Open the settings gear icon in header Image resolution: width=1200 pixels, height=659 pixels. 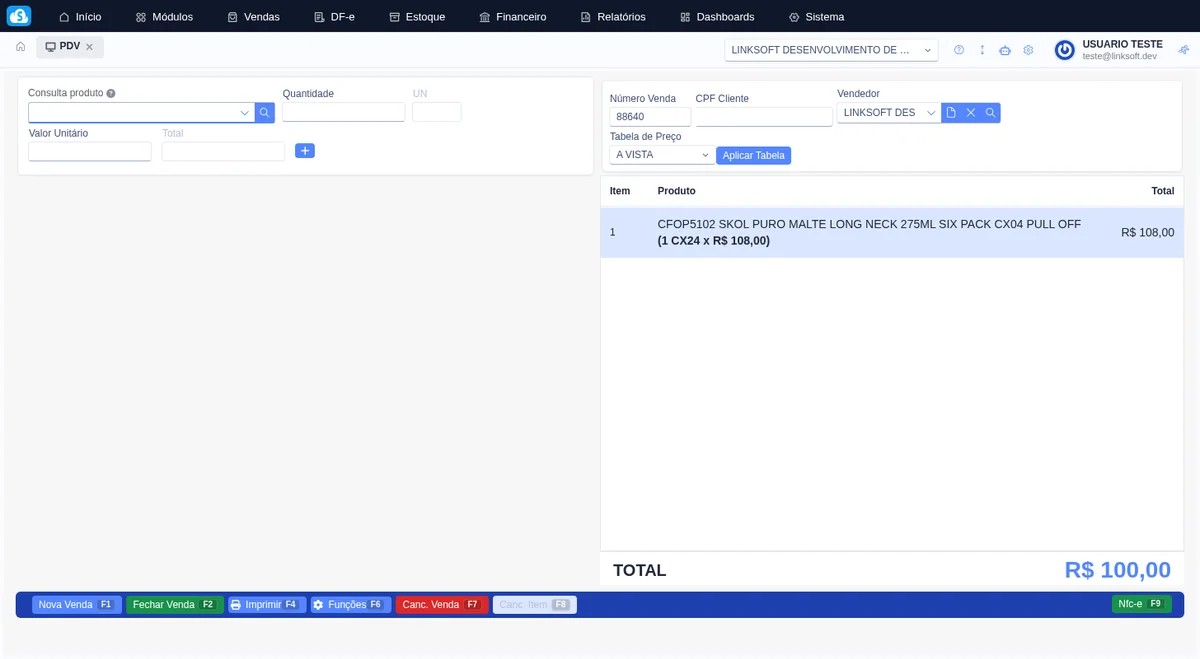pyautogui.click(x=1028, y=50)
